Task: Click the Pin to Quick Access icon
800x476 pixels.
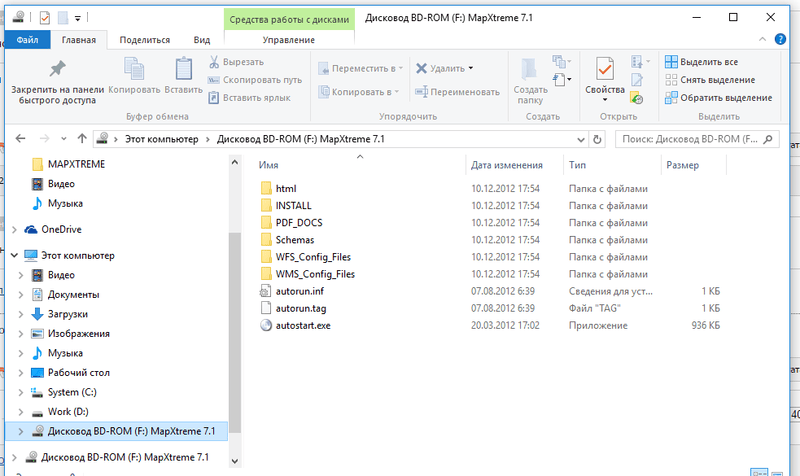Action: pos(57,69)
